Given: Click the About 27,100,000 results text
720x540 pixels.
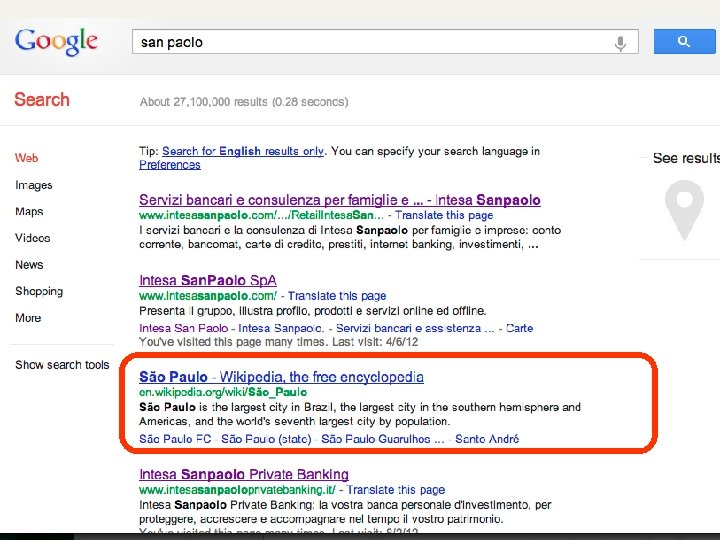Looking at the screenshot, I should tap(244, 101).
